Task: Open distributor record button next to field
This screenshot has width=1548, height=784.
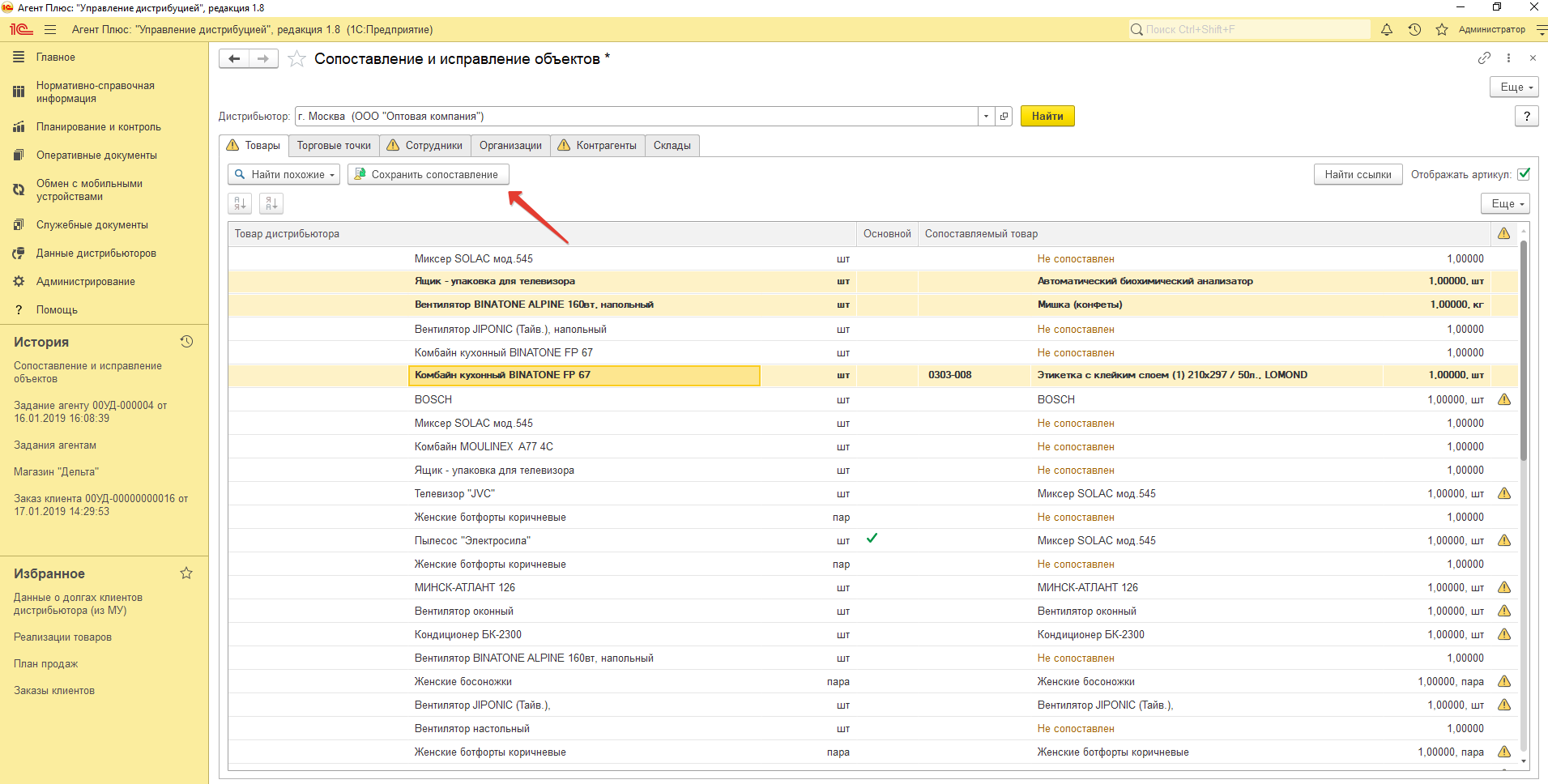Action: click(1004, 116)
